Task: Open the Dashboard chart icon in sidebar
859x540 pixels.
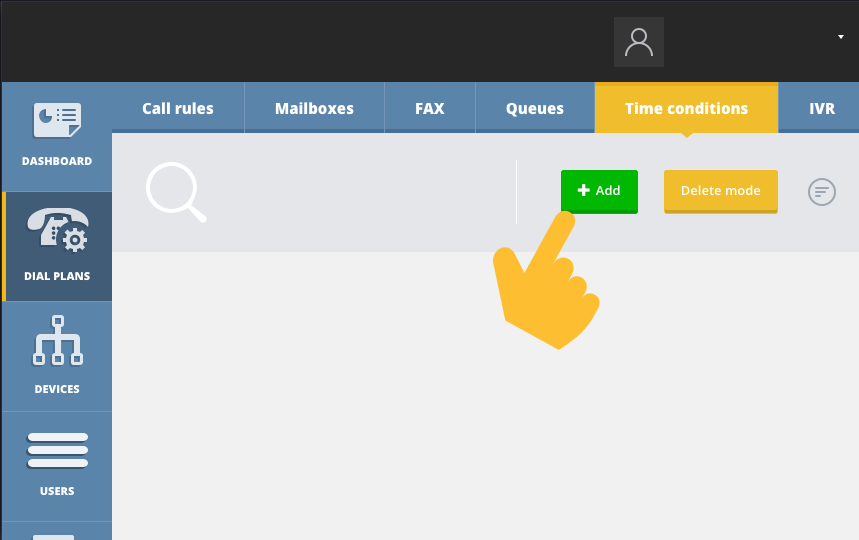Action: 57,122
